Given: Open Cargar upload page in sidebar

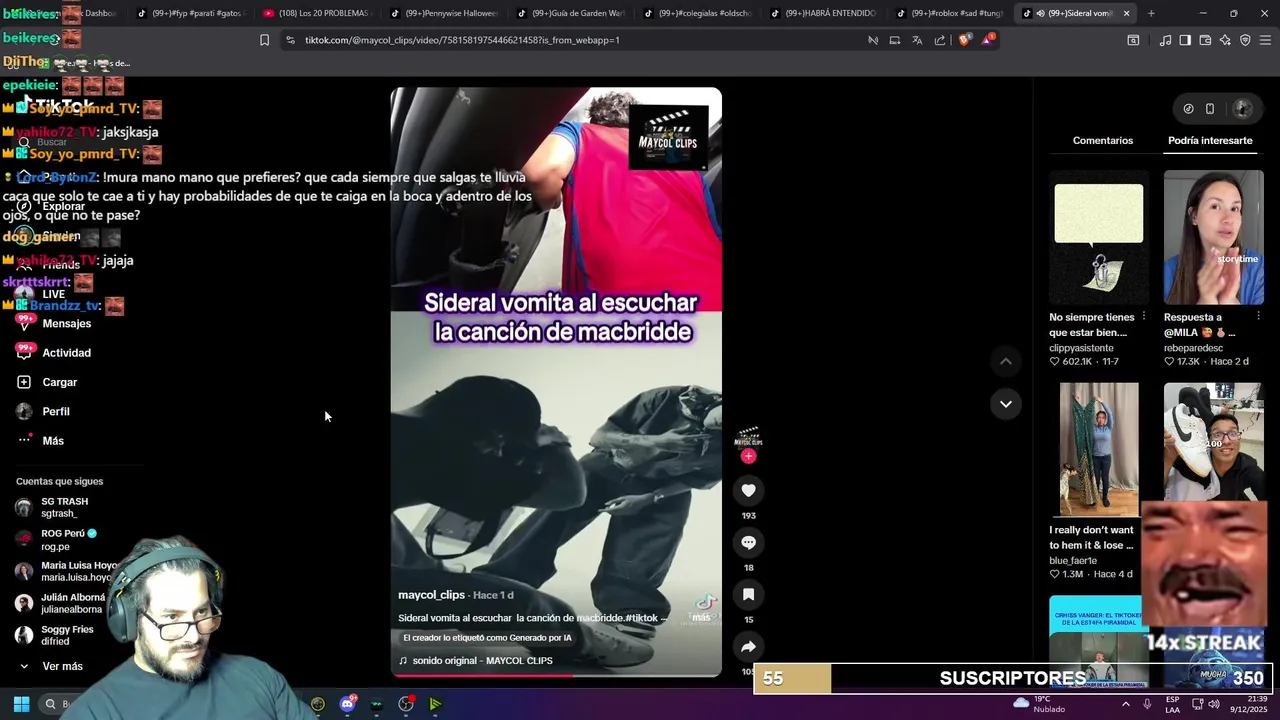Looking at the screenshot, I should coord(47,382).
